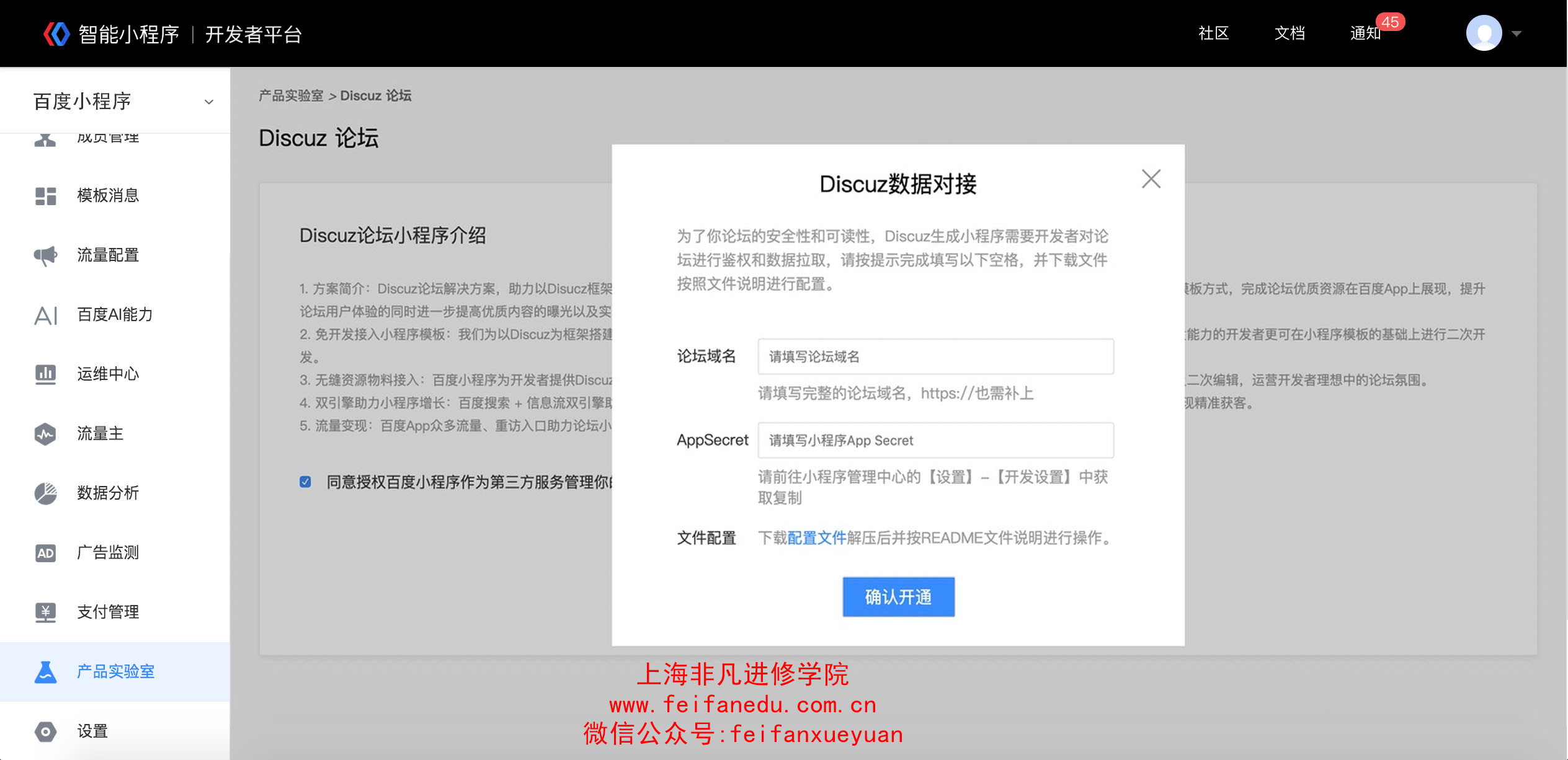Open 社区 in the top navigation
The width and height of the screenshot is (1568, 760).
[1214, 33]
